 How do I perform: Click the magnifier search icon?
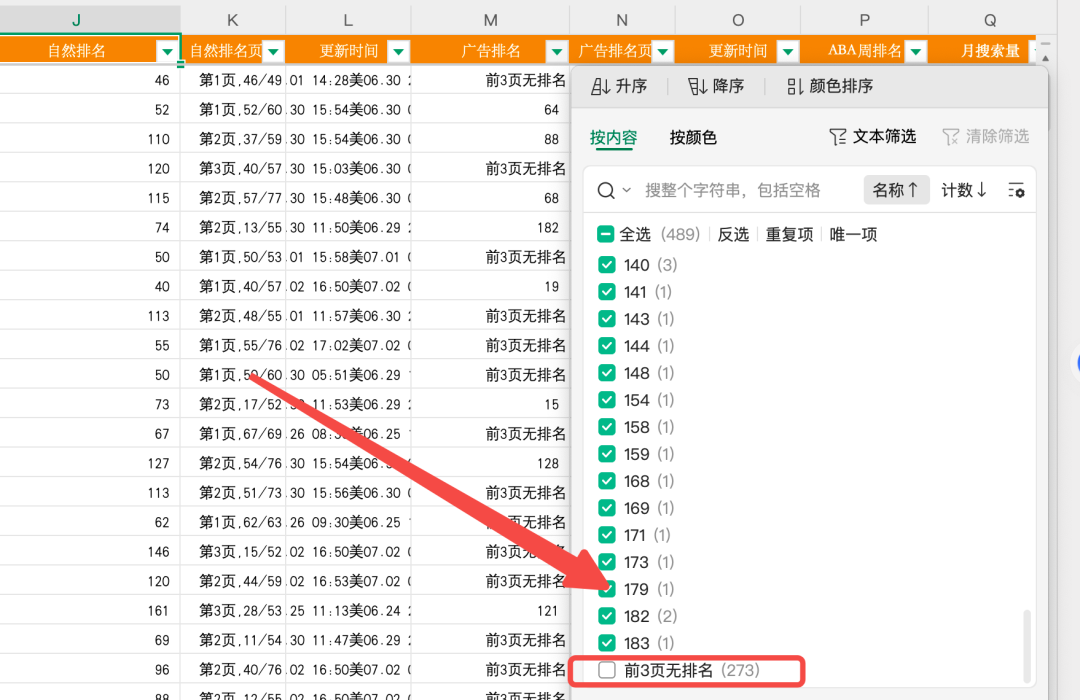[x=606, y=190]
